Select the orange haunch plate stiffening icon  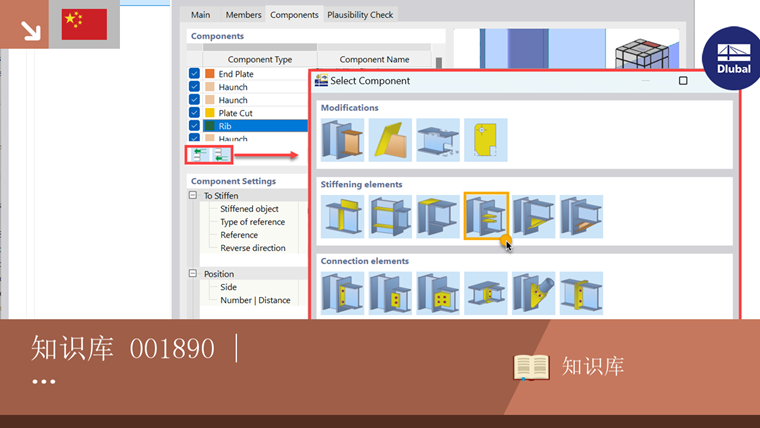(581, 217)
